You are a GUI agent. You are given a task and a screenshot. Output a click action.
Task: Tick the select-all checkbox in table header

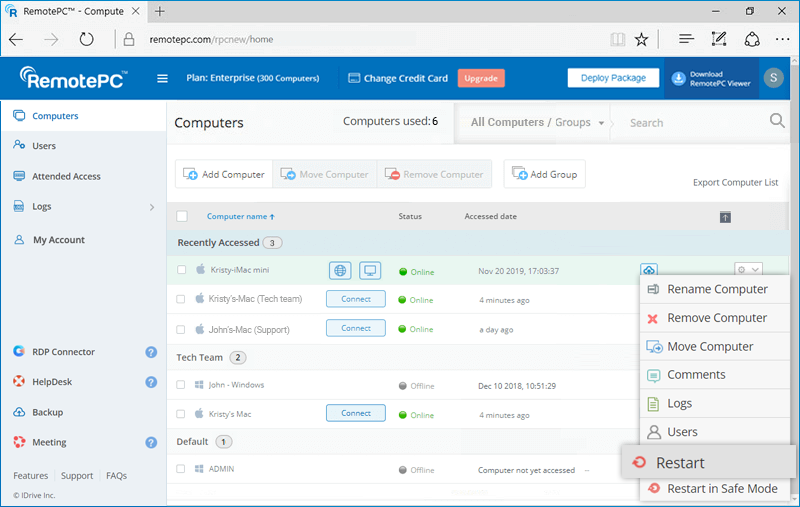coord(182,216)
